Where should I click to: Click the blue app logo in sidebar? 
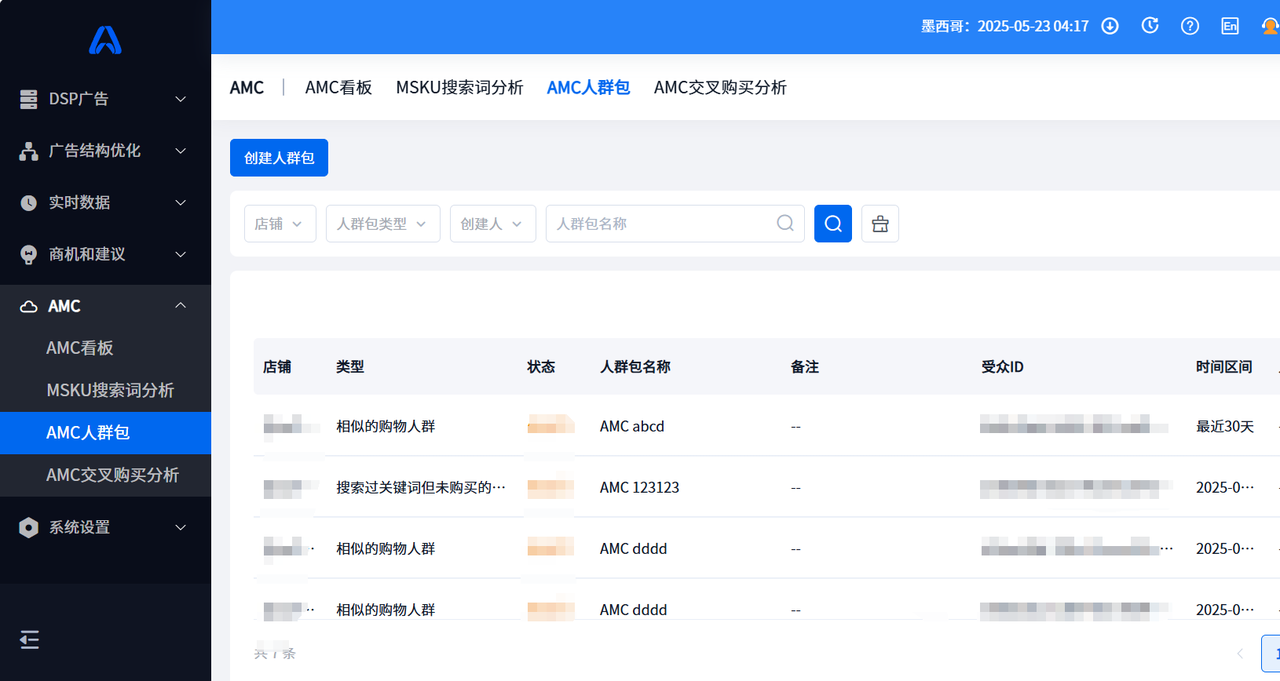105,39
